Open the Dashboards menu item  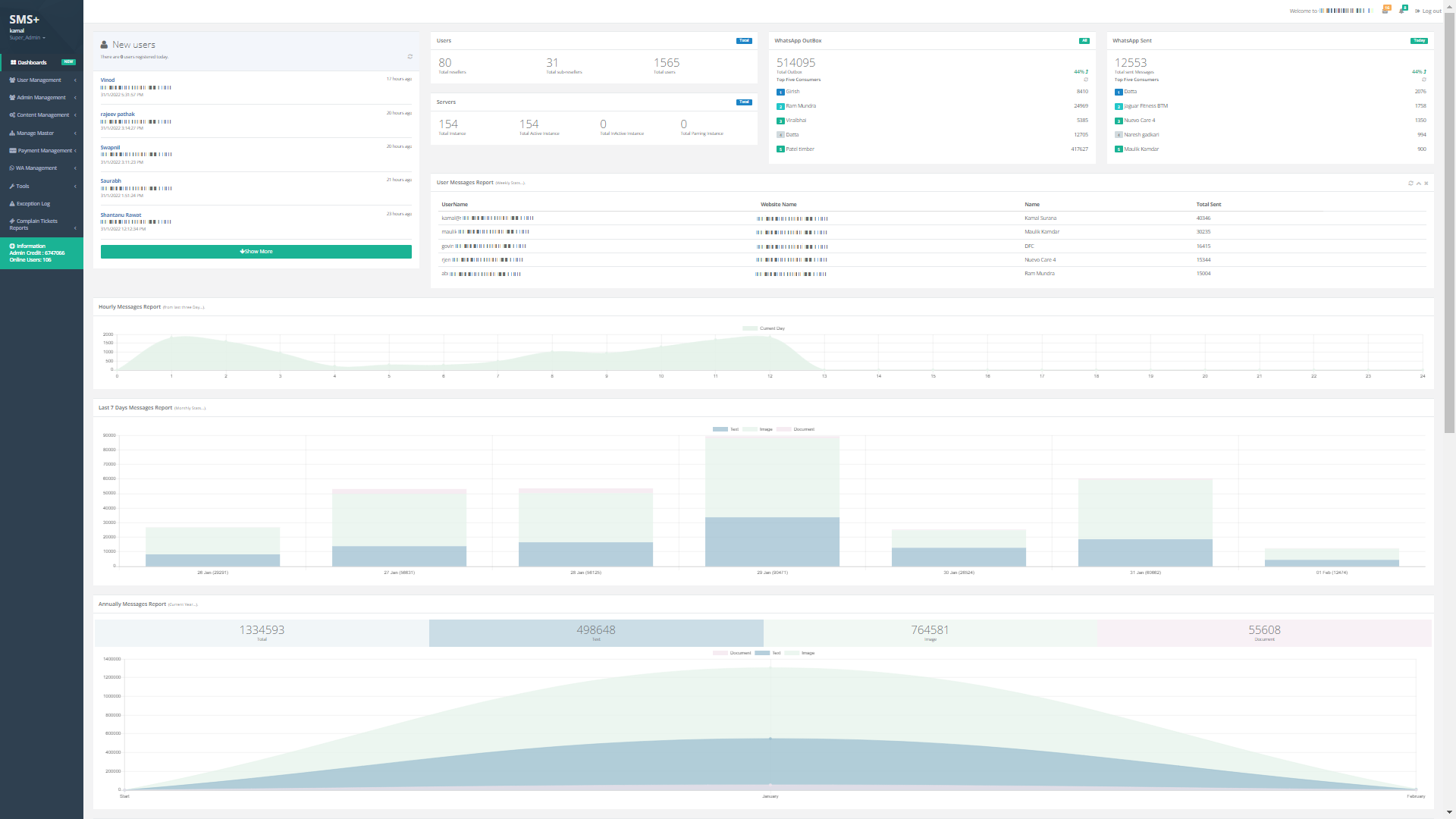(42, 62)
